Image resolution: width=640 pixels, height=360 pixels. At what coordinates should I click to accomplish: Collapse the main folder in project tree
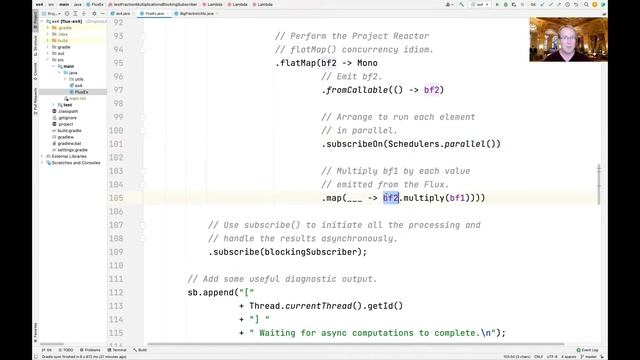click(x=53, y=66)
